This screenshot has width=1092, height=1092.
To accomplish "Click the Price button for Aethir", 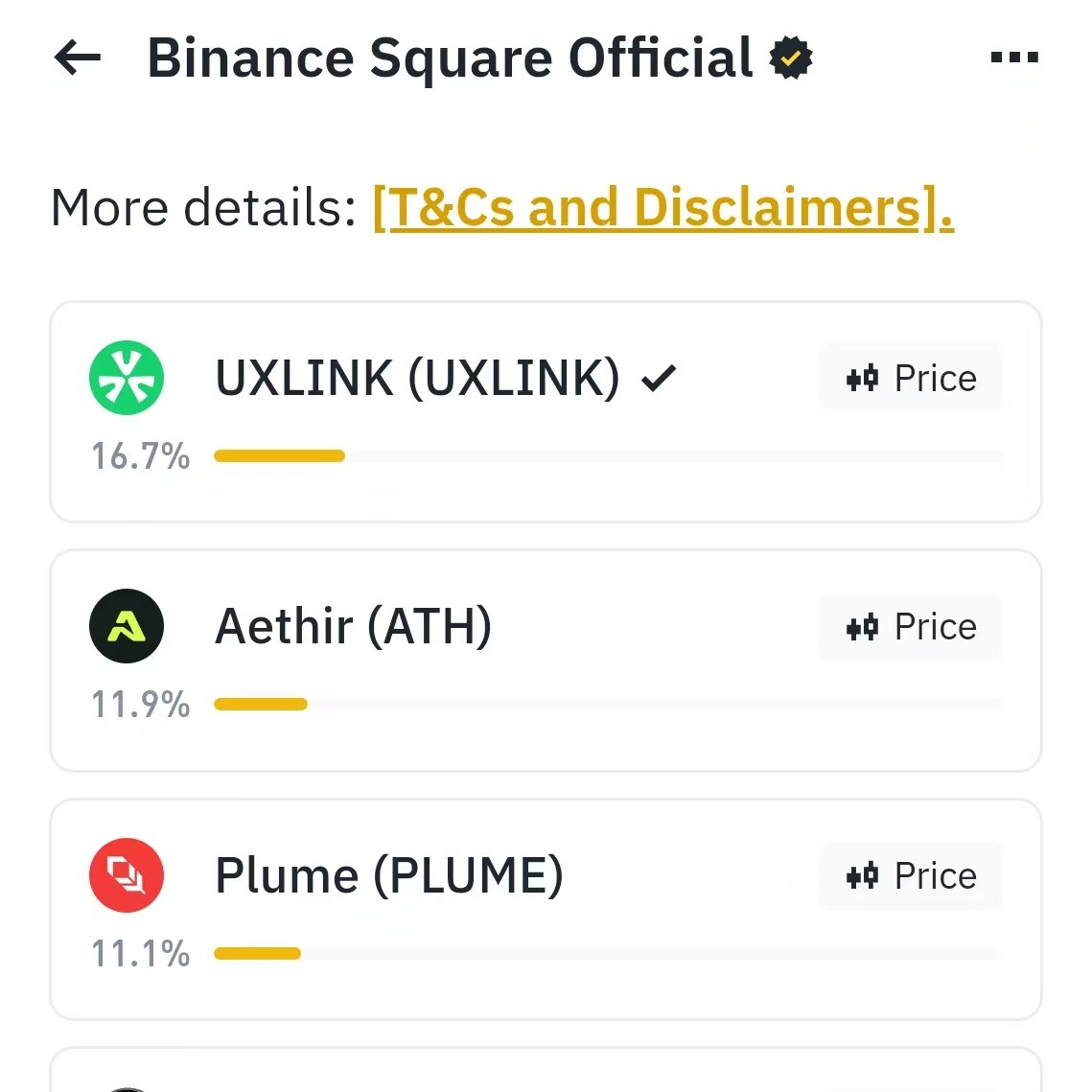I will point(911,627).
